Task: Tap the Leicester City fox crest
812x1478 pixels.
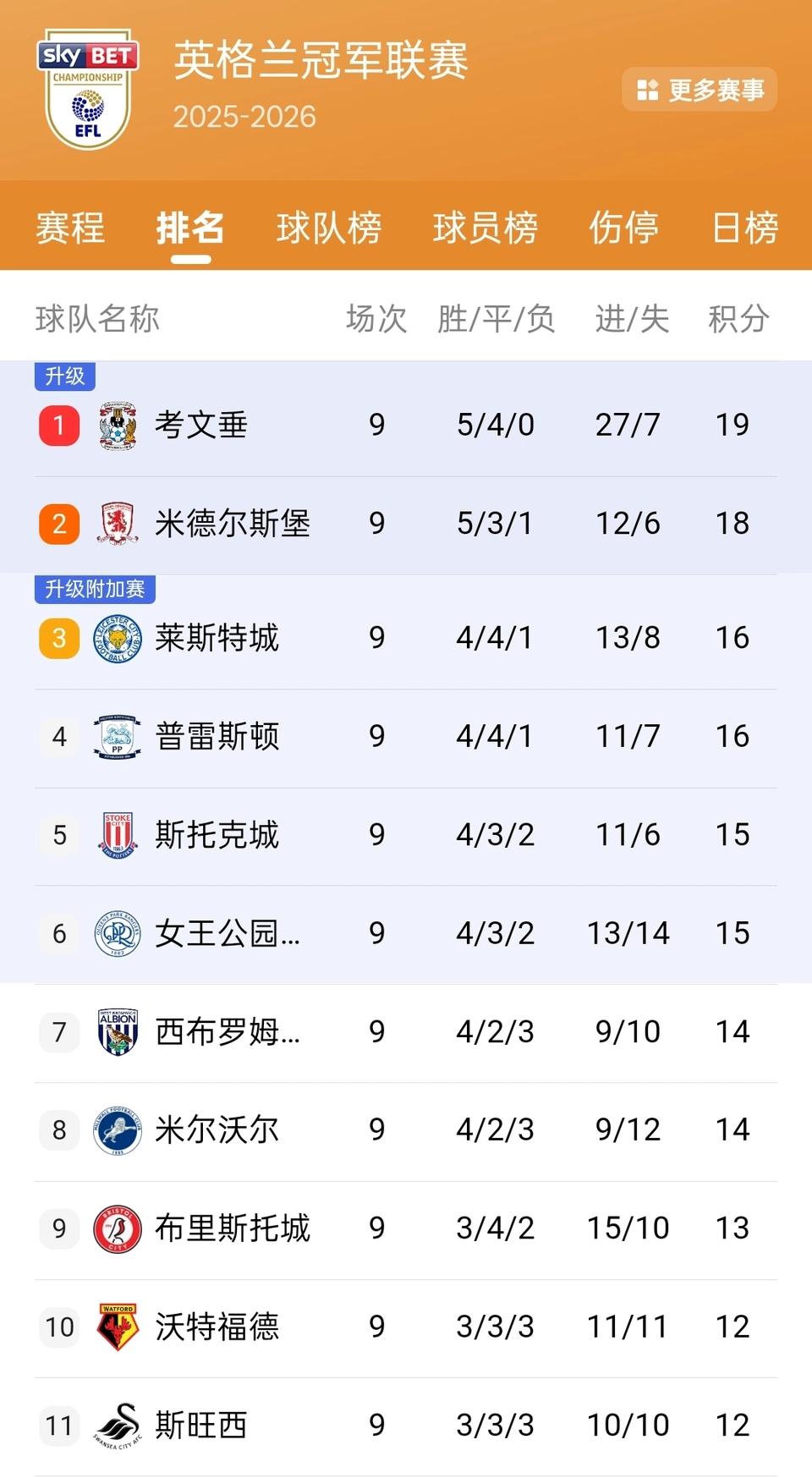Action: tap(118, 638)
